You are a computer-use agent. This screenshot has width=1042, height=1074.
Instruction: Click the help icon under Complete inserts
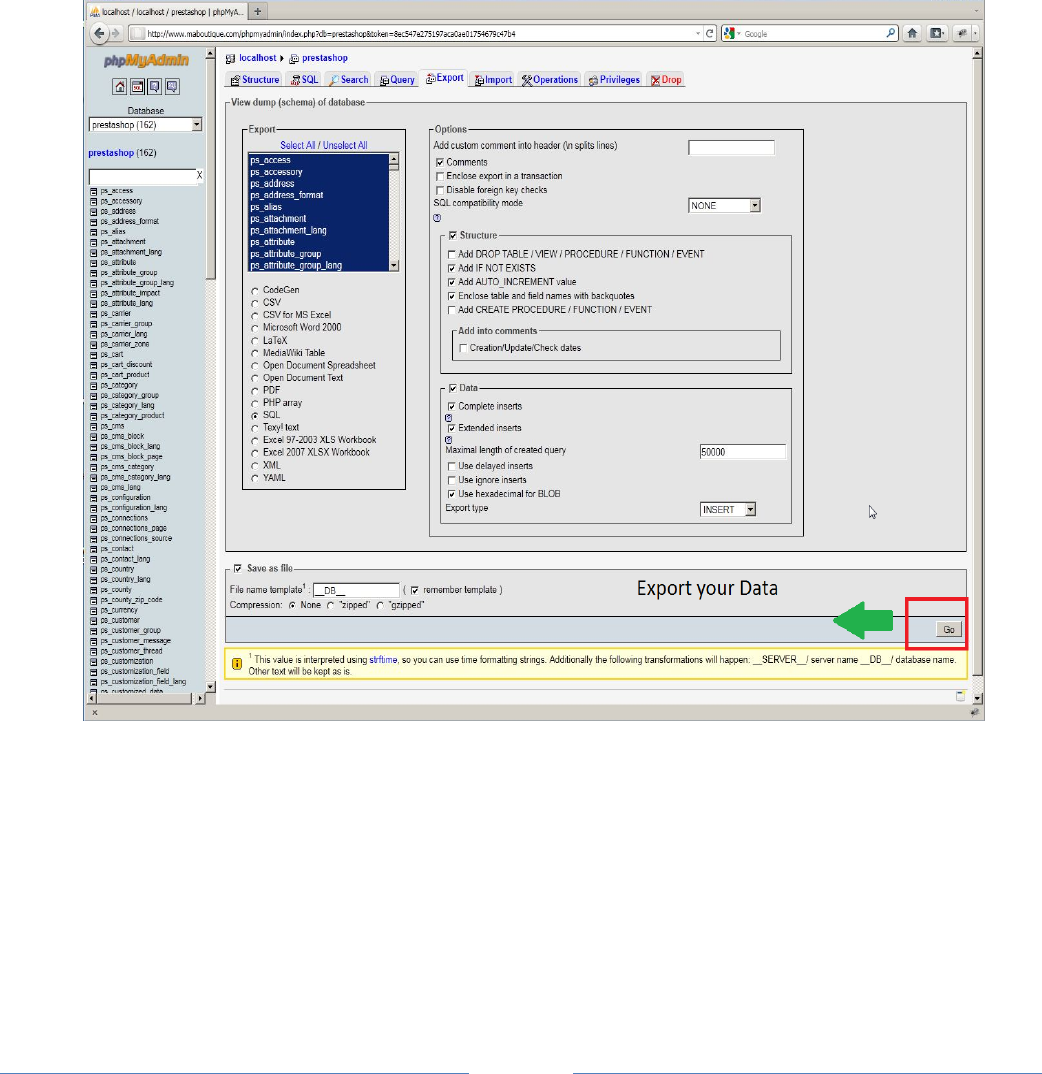point(449,418)
